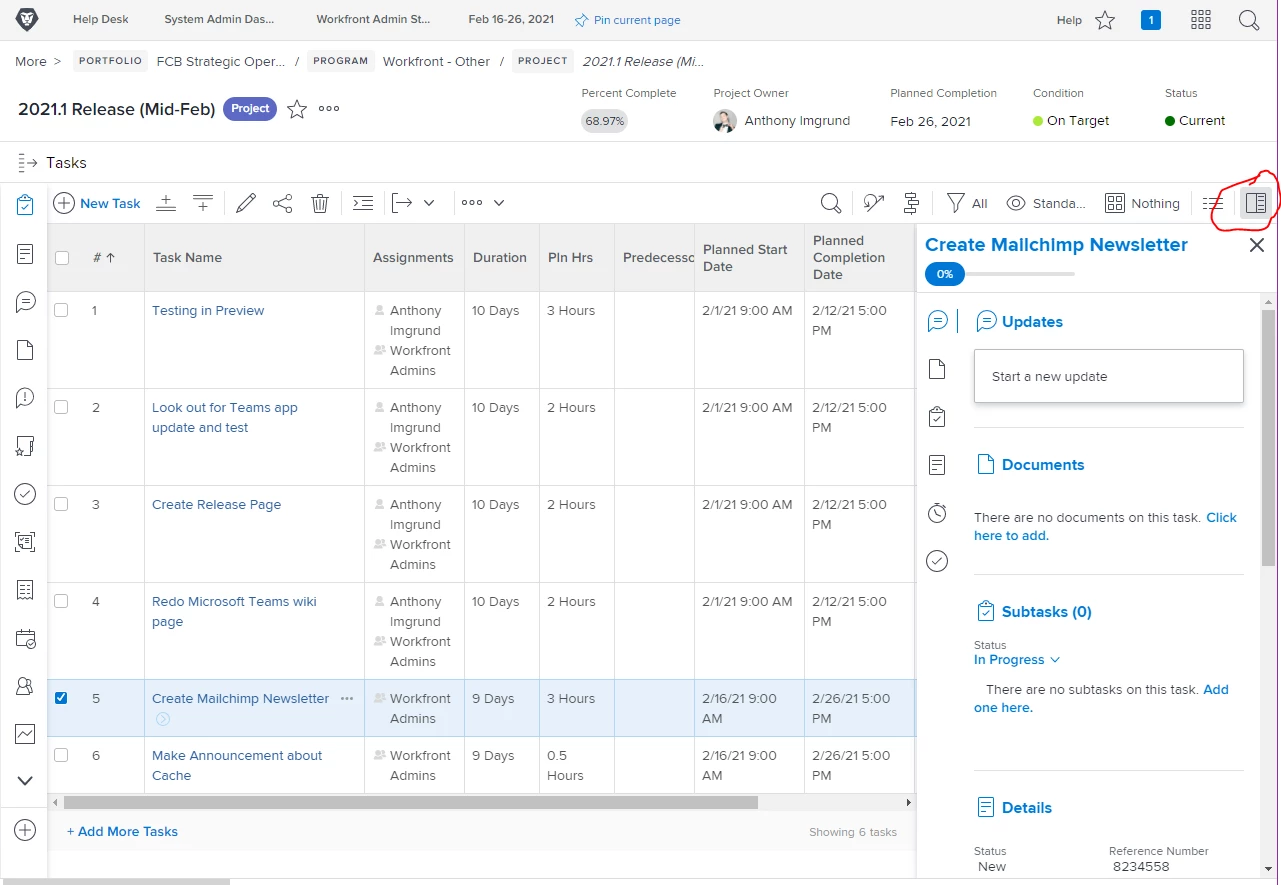Open Tasks section in left sidebar
Screen dimensions: 1281x885
pyautogui.click(x=26, y=205)
